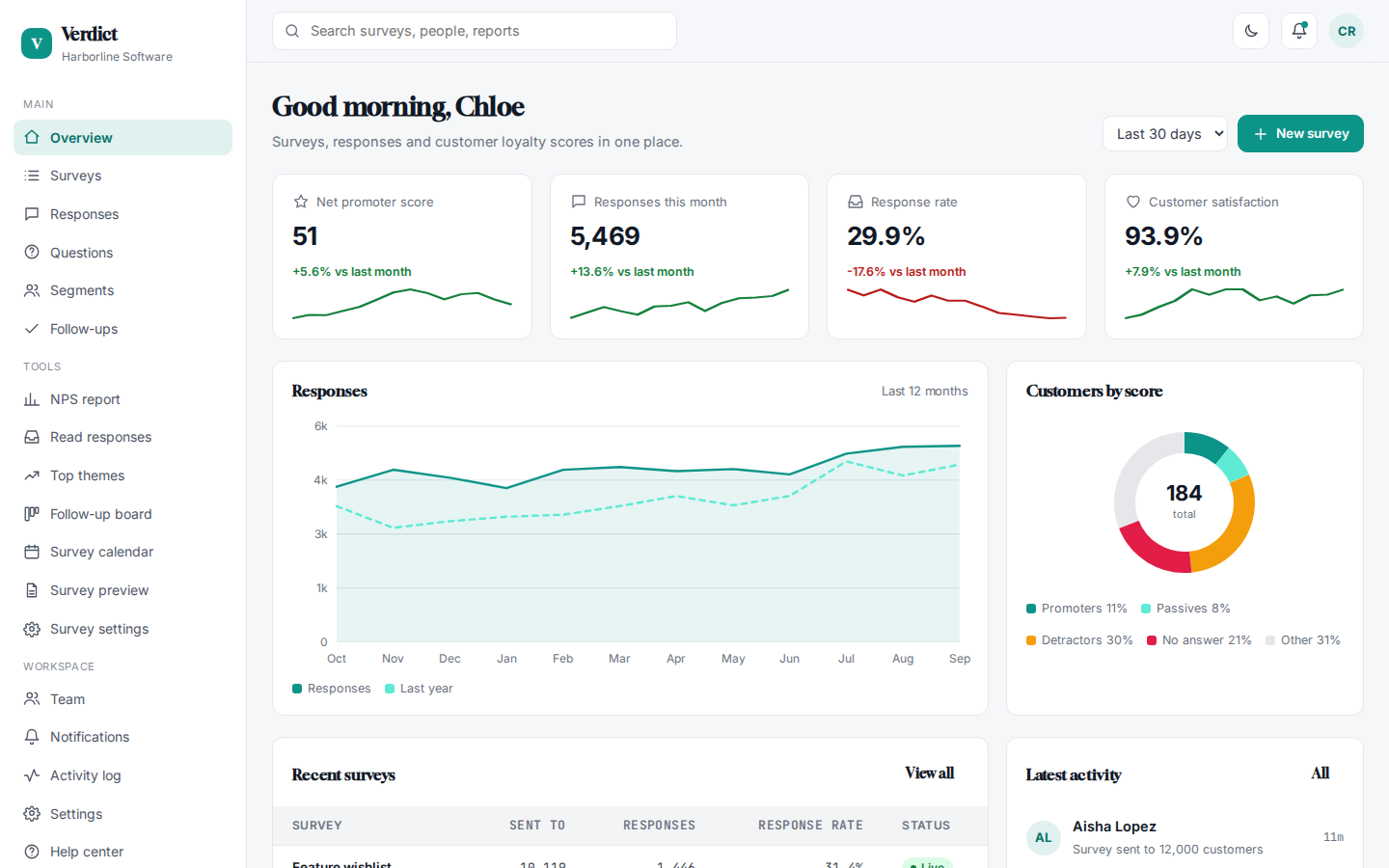Open Segments in the sidebar
1389x868 pixels.
pyautogui.click(x=123, y=290)
